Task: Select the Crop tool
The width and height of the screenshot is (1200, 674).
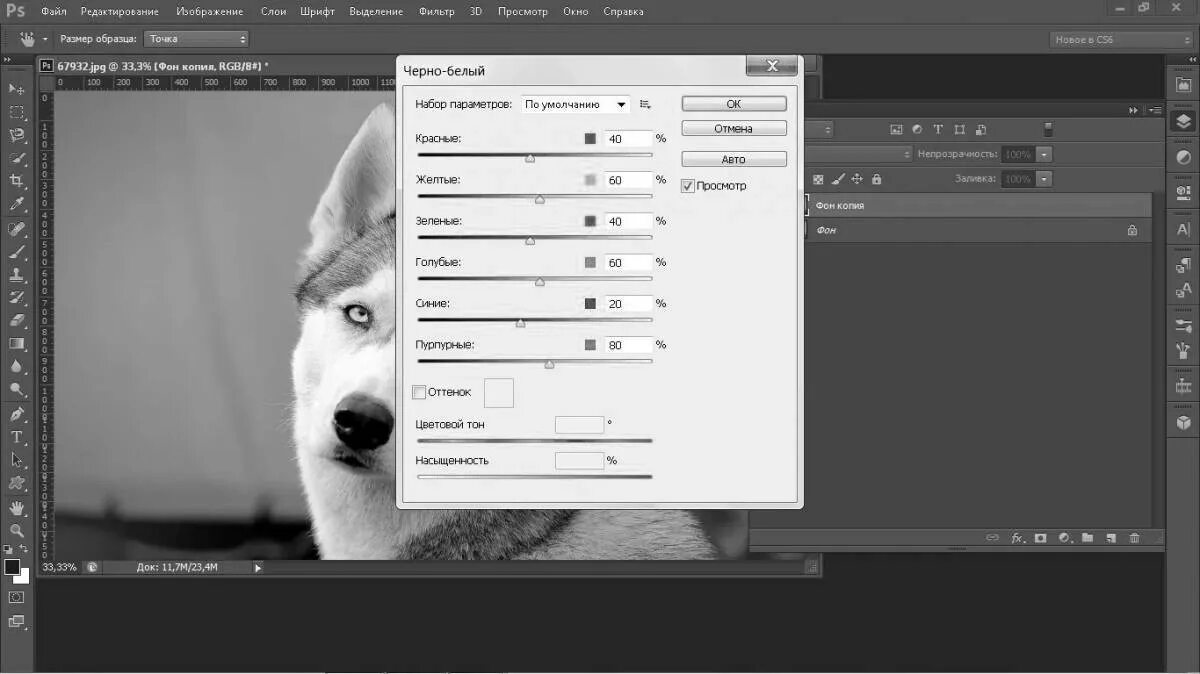Action: pos(17,181)
